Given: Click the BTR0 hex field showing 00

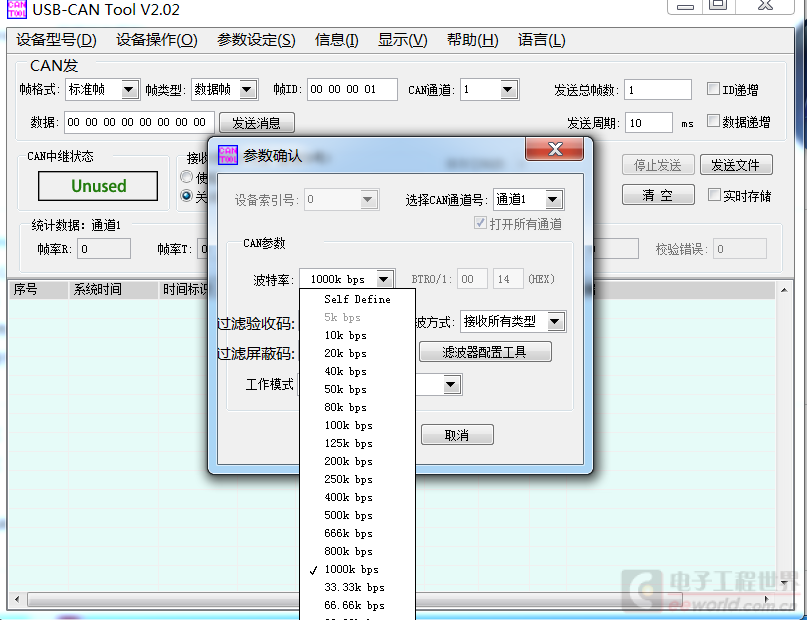Looking at the screenshot, I should (x=472, y=279).
